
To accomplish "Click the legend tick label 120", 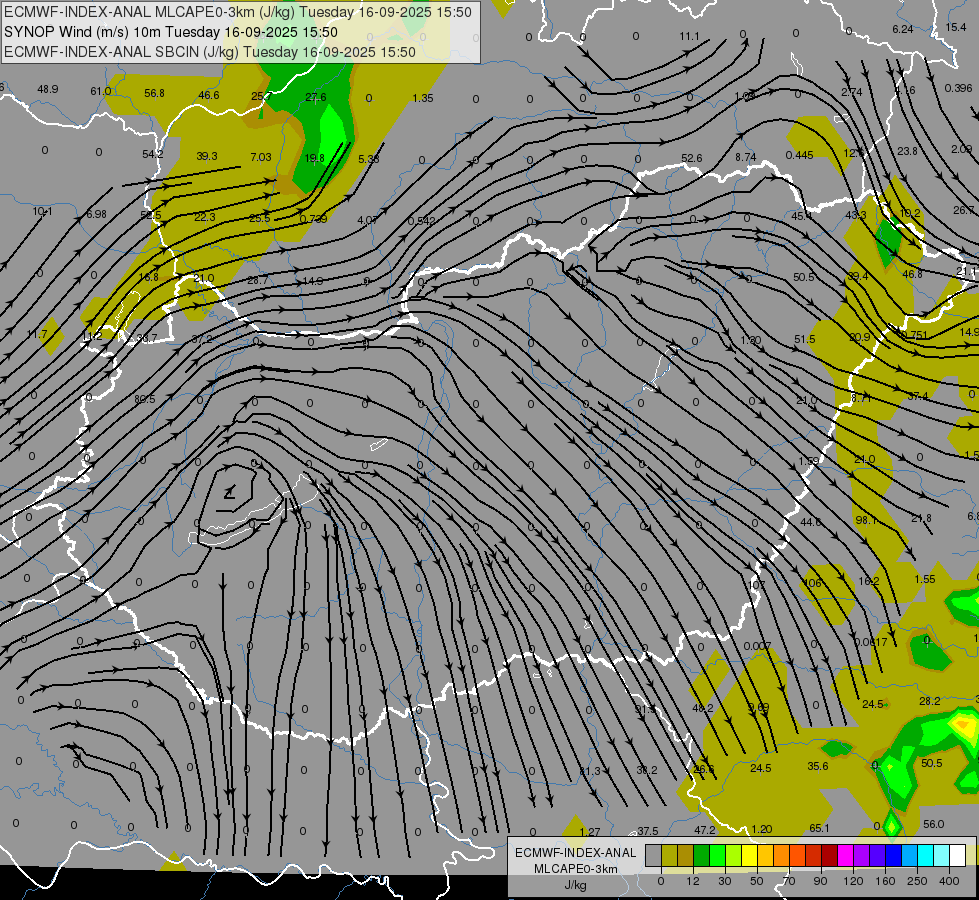I will [x=853, y=881].
